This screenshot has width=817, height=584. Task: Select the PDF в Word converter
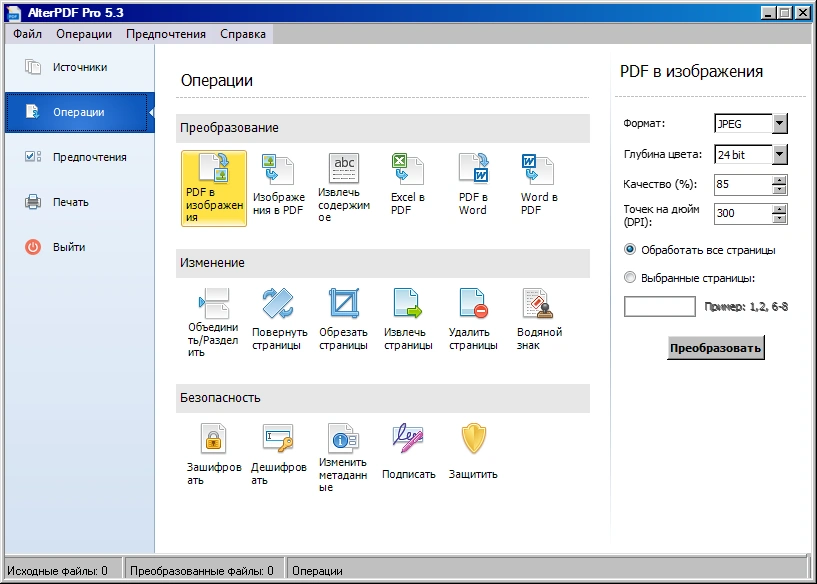coord(473,185)
